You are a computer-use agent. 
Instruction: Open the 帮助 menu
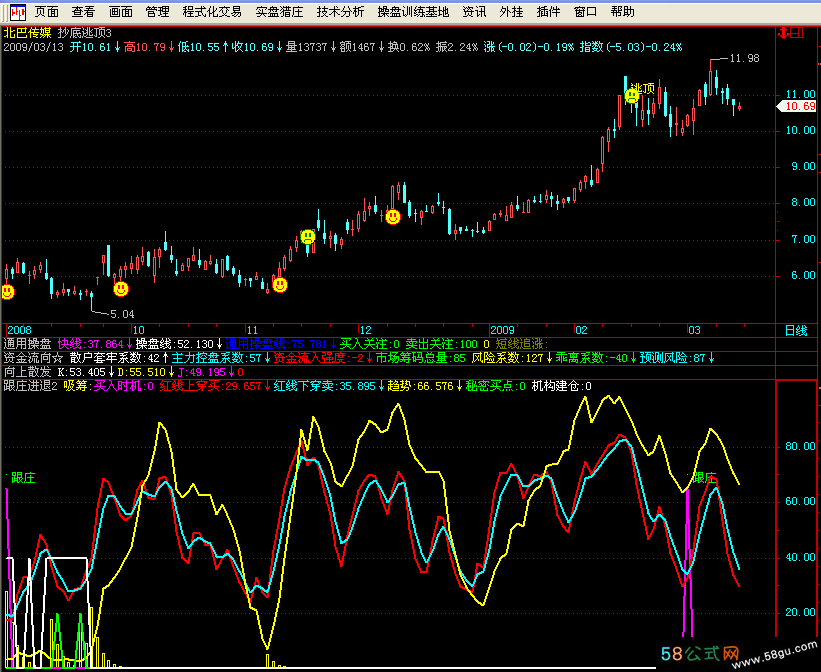pyautogui.click(x=622, y=12)
